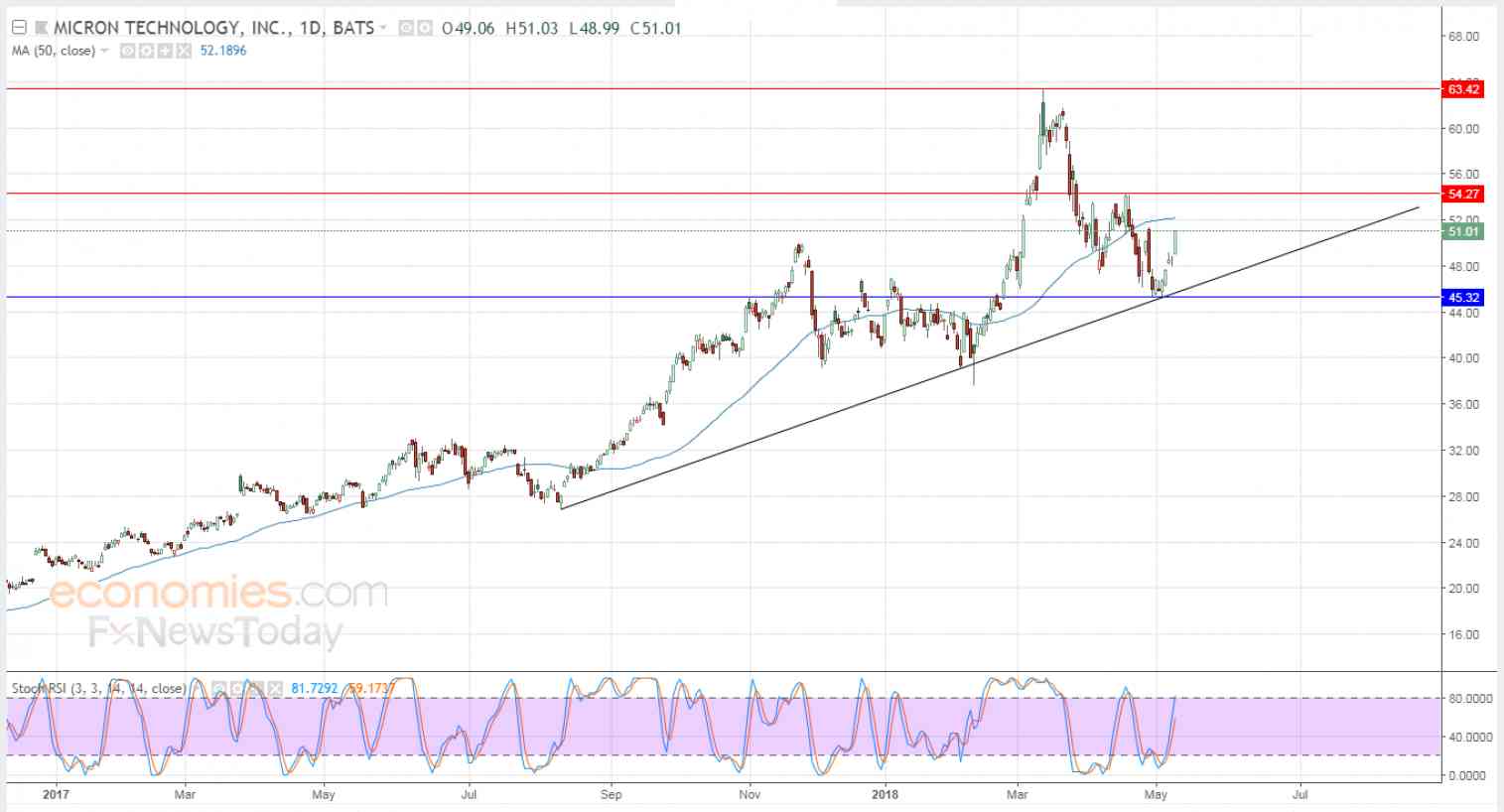Click the 51.01 current price marker
This screenshot has height=812, width=1504.
tap(1463, 231)
